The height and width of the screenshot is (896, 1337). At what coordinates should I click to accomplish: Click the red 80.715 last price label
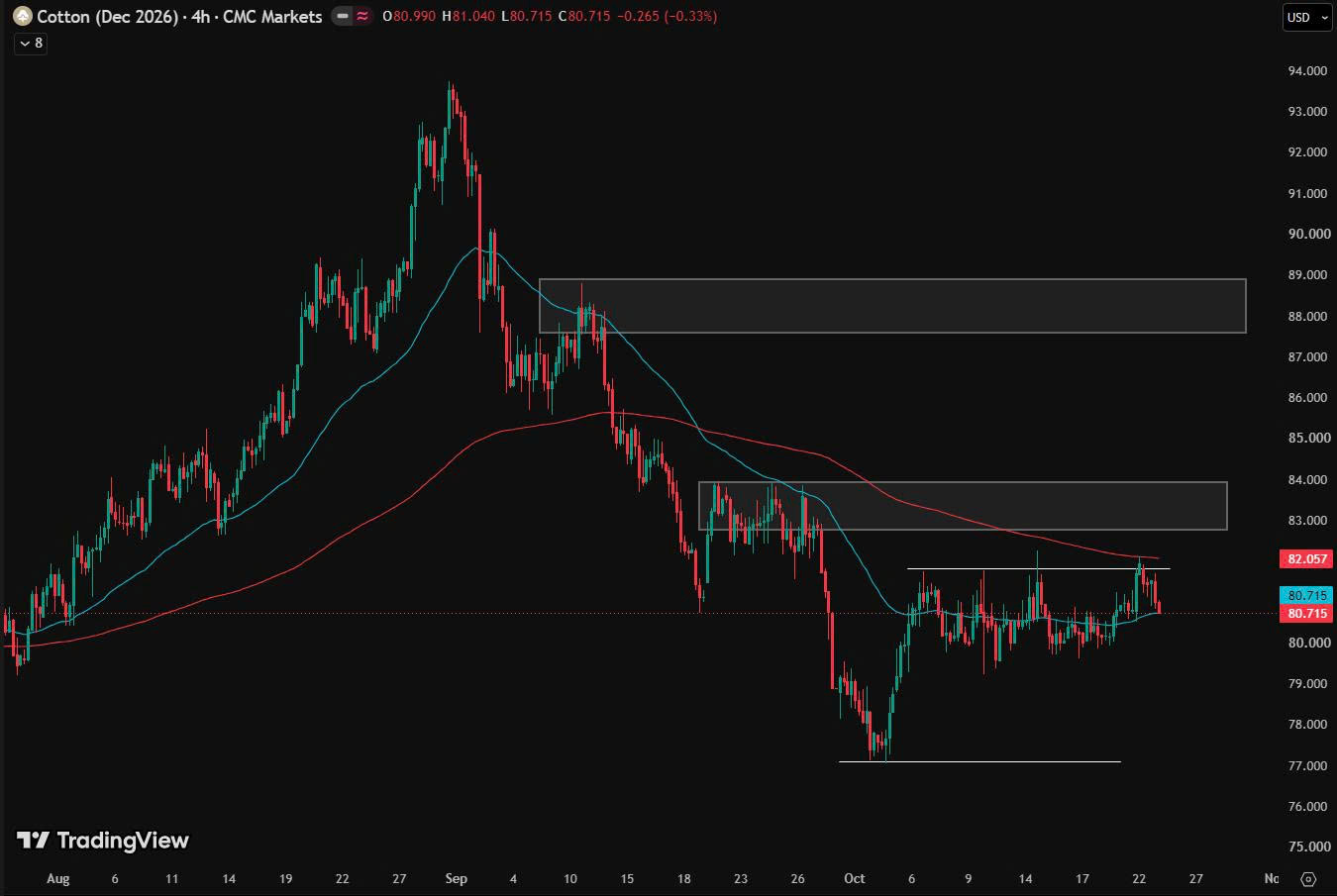click(1306, 614)
